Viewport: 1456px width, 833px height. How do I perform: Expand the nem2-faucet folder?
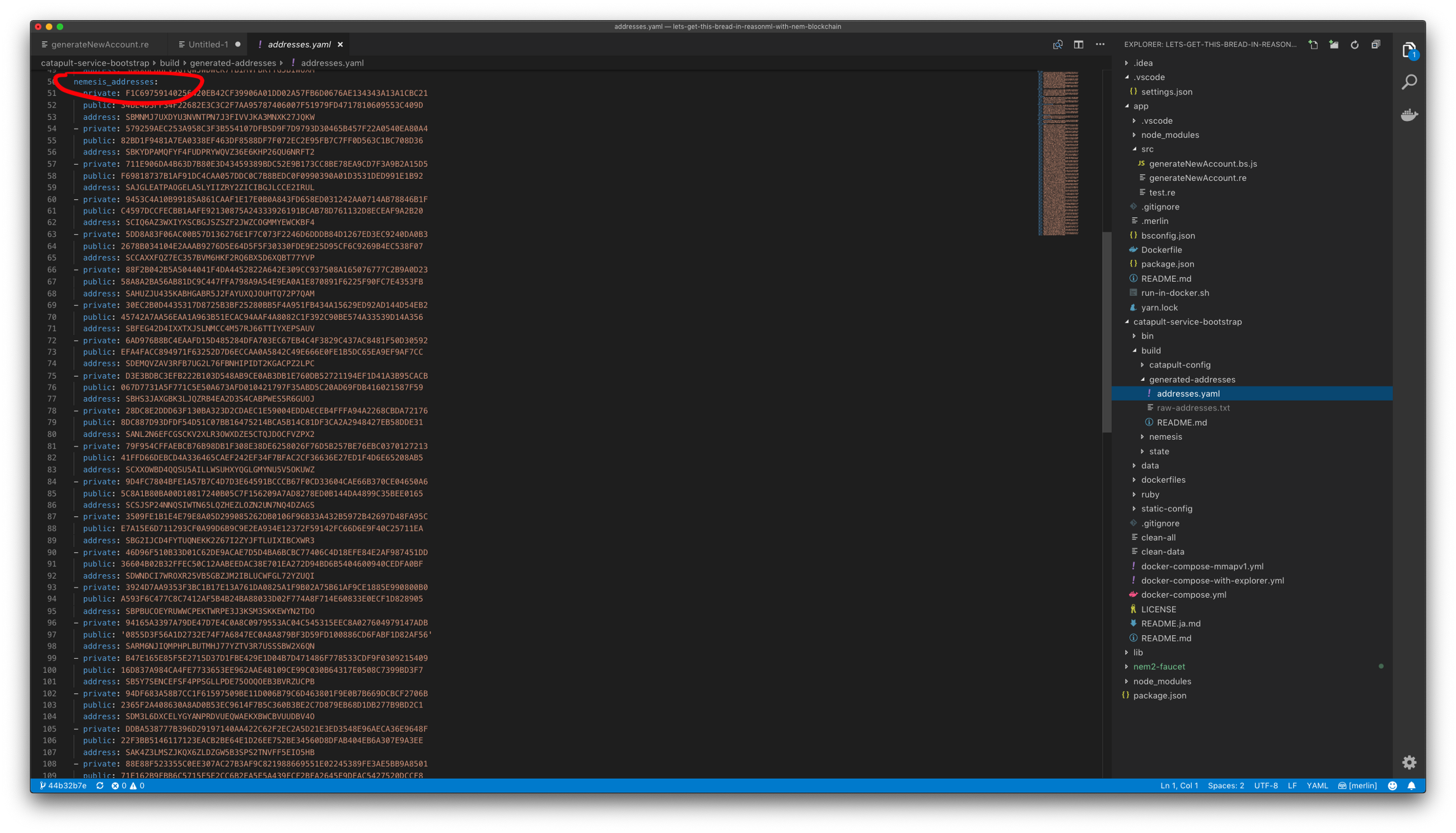click(1159, 667)
